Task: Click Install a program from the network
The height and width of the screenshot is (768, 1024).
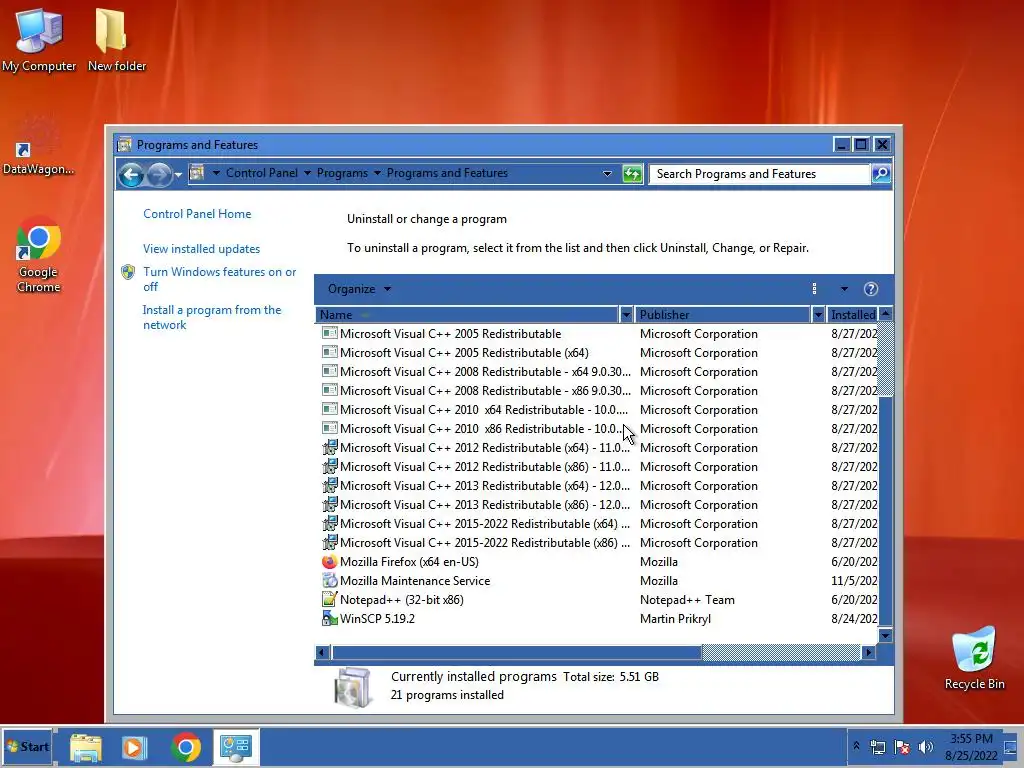Action: point(212,317)
